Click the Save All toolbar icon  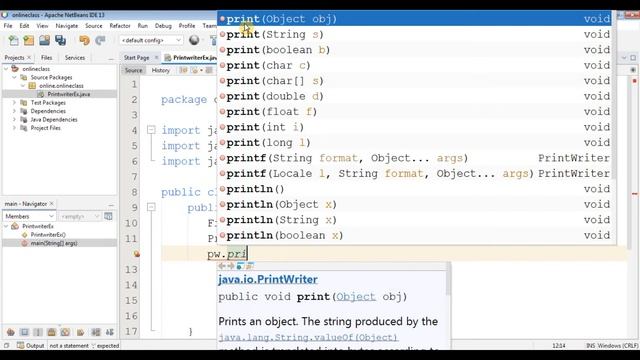point(60,40)
